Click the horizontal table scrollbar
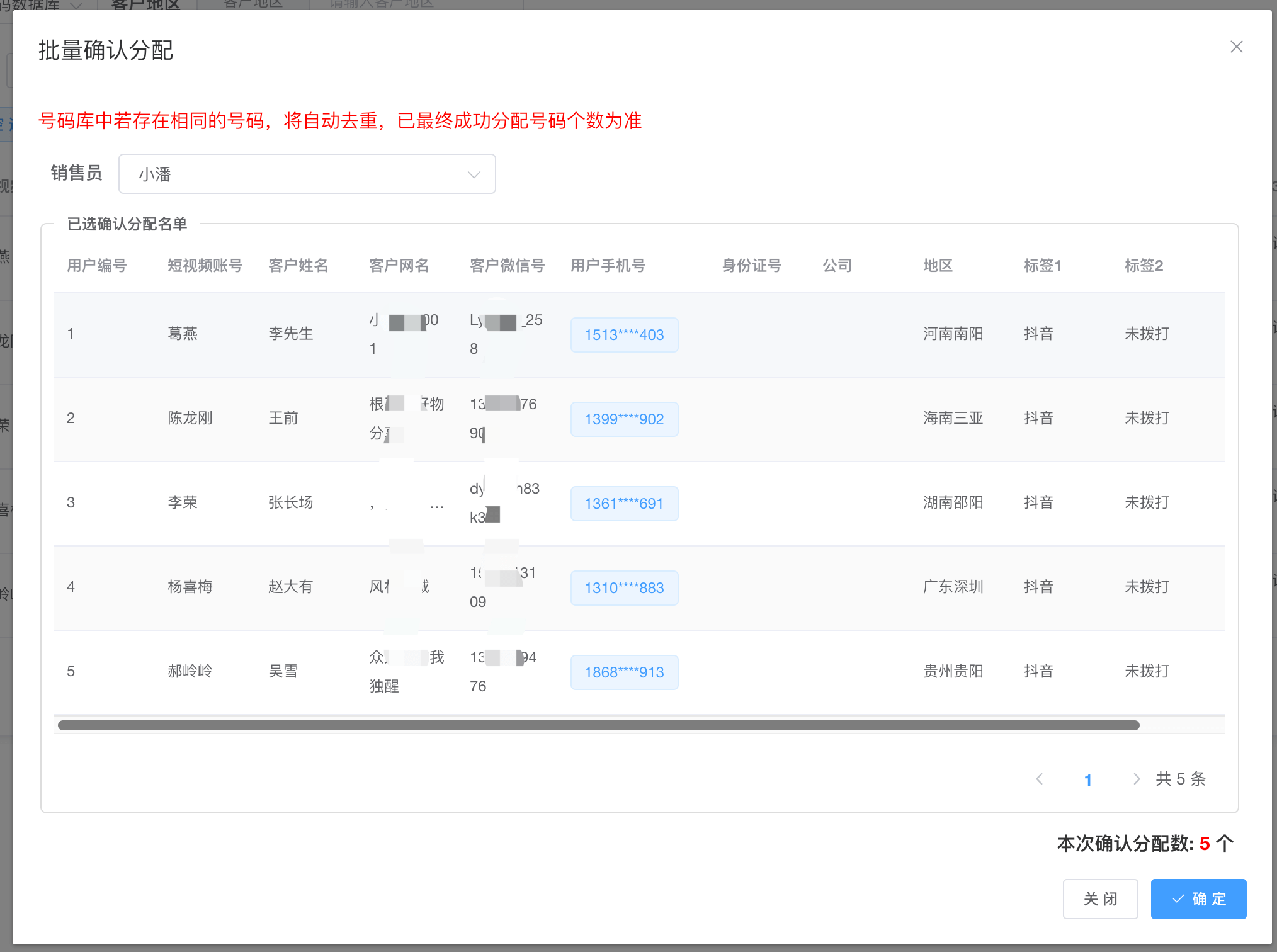Screen dimensions: 1277x952 point(598,725)
